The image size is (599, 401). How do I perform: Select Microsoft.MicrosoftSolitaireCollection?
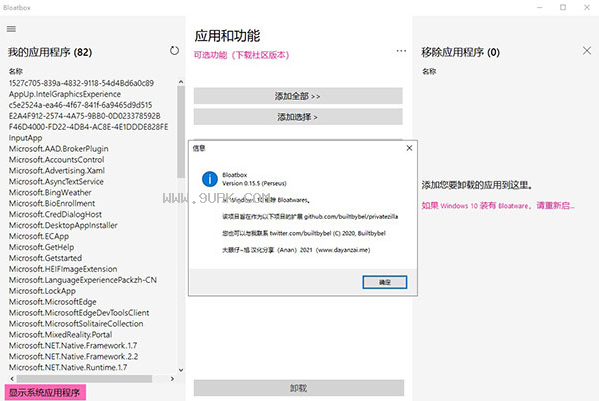coord(76,323)
